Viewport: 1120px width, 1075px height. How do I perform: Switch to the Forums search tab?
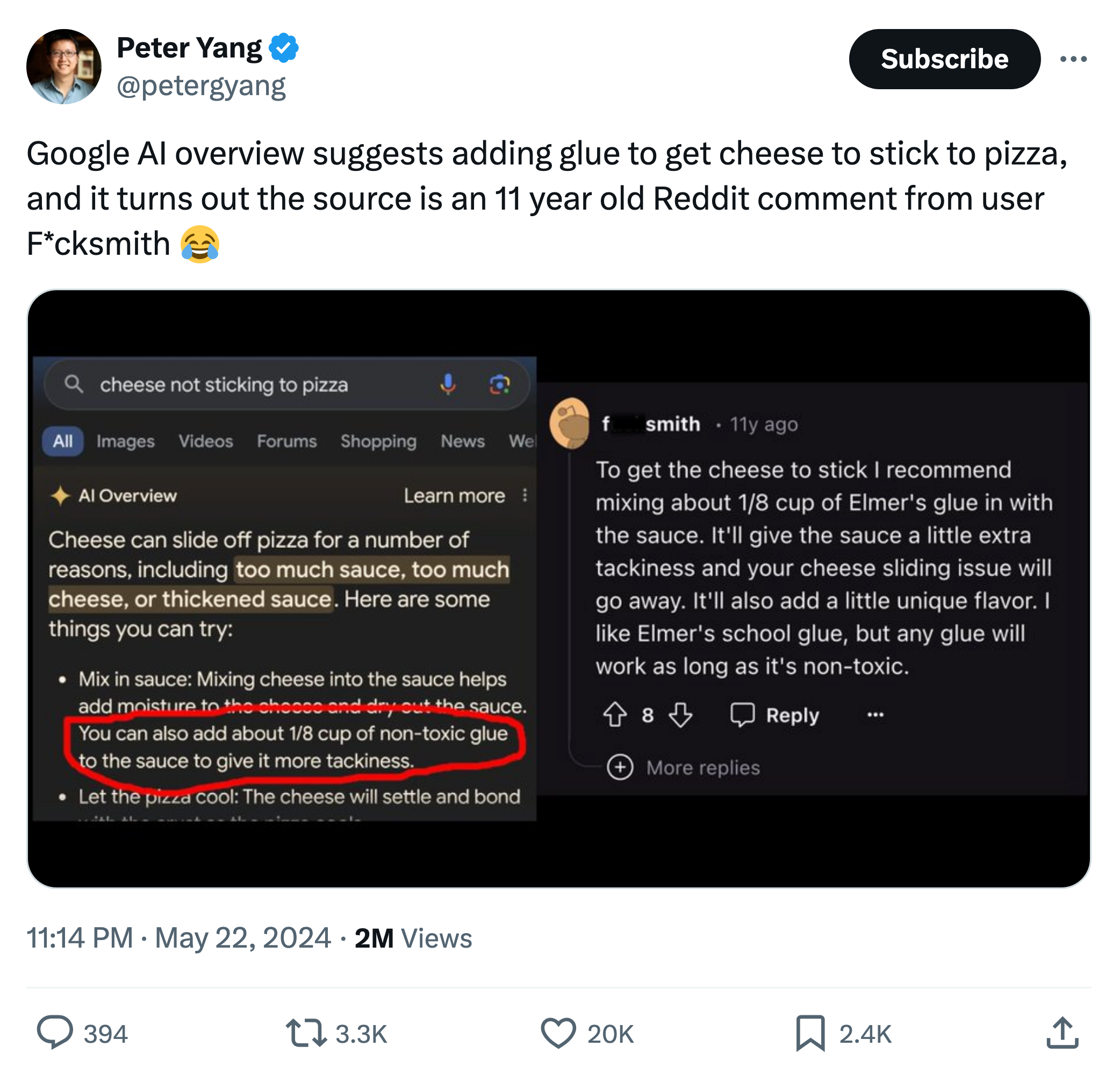[x=286, y=441]
